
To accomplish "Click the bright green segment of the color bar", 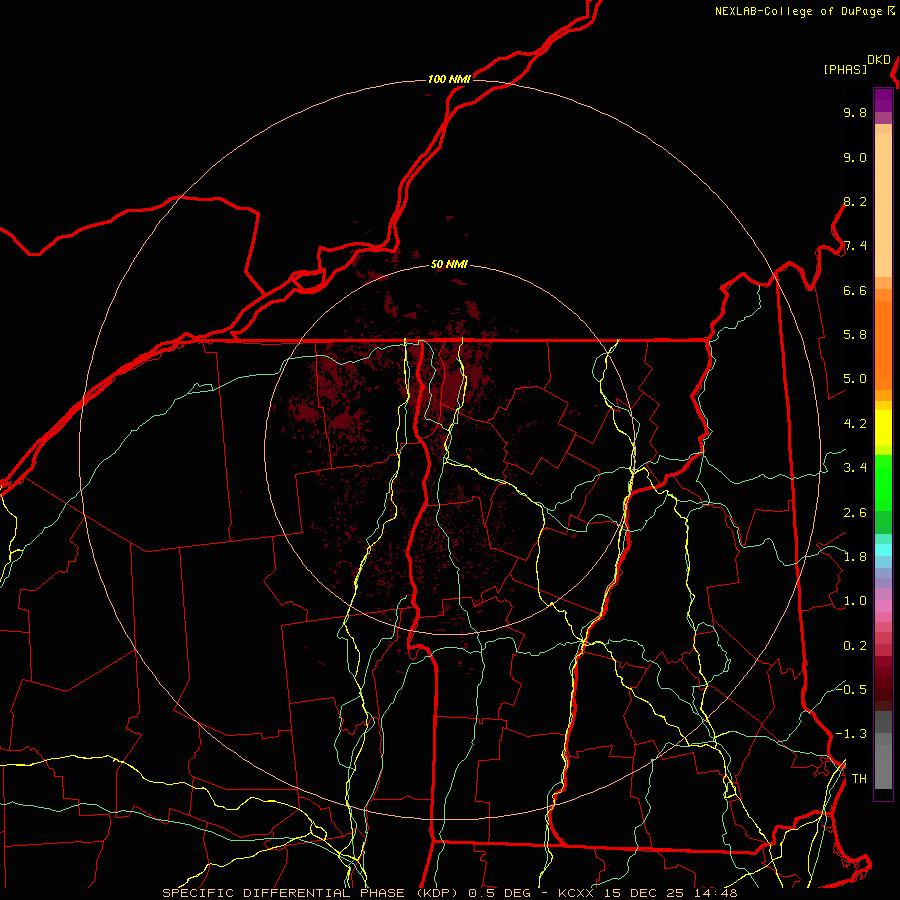I will pyautogui.click(x=883, y=483).
